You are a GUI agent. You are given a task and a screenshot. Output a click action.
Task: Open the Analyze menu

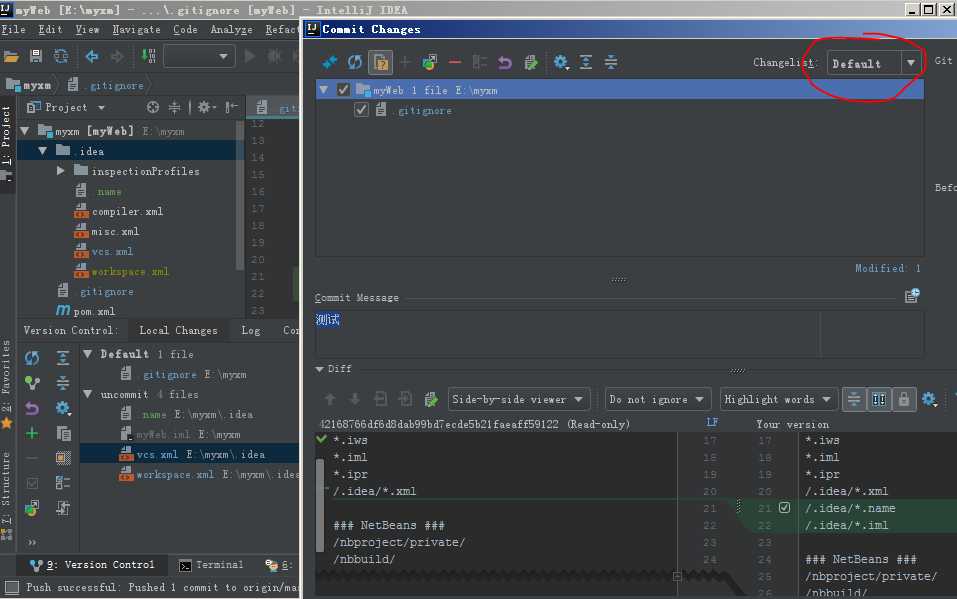[231, 29]
